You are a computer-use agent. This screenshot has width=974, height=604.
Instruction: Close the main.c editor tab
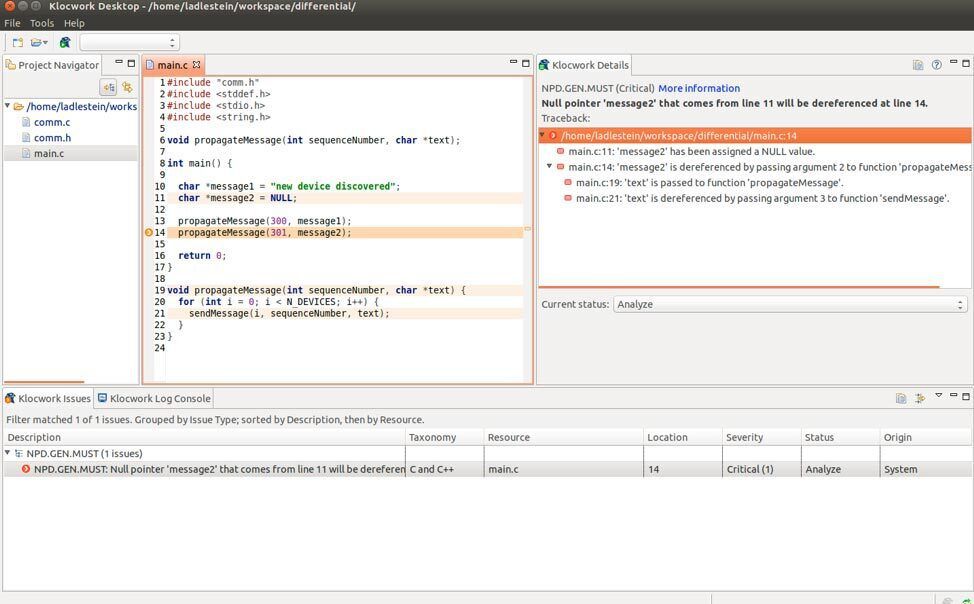coord(197,65)
